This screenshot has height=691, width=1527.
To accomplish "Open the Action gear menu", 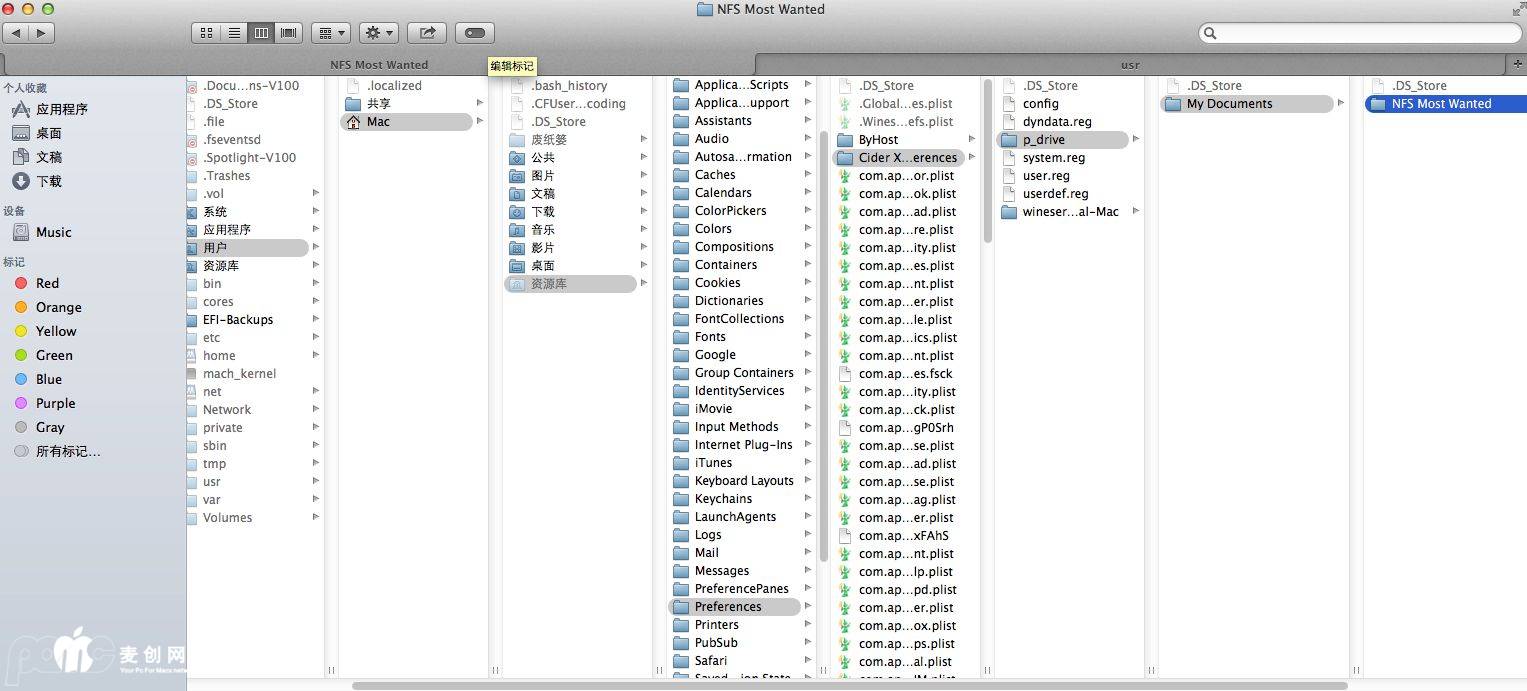I will [379, 33].
